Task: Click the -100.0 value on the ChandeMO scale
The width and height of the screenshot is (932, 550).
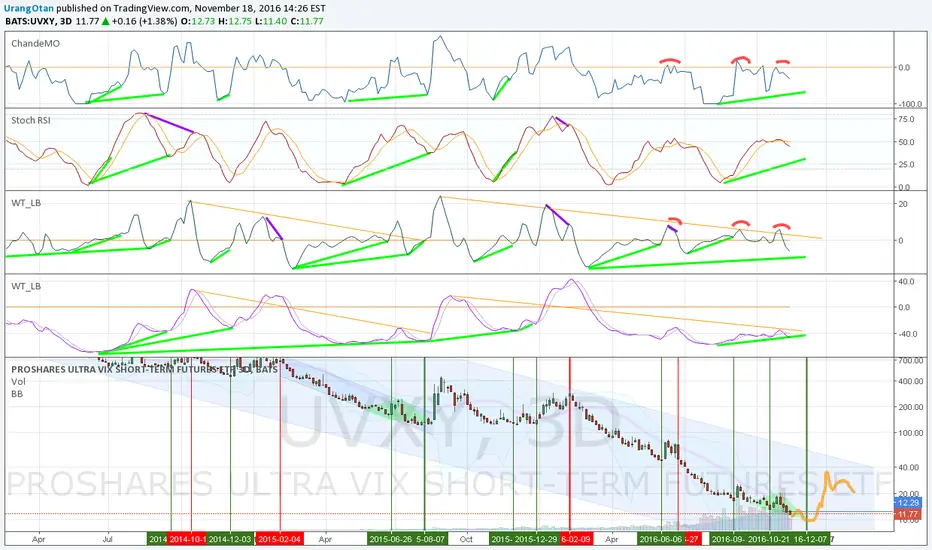Action: [x=910, y=104]
